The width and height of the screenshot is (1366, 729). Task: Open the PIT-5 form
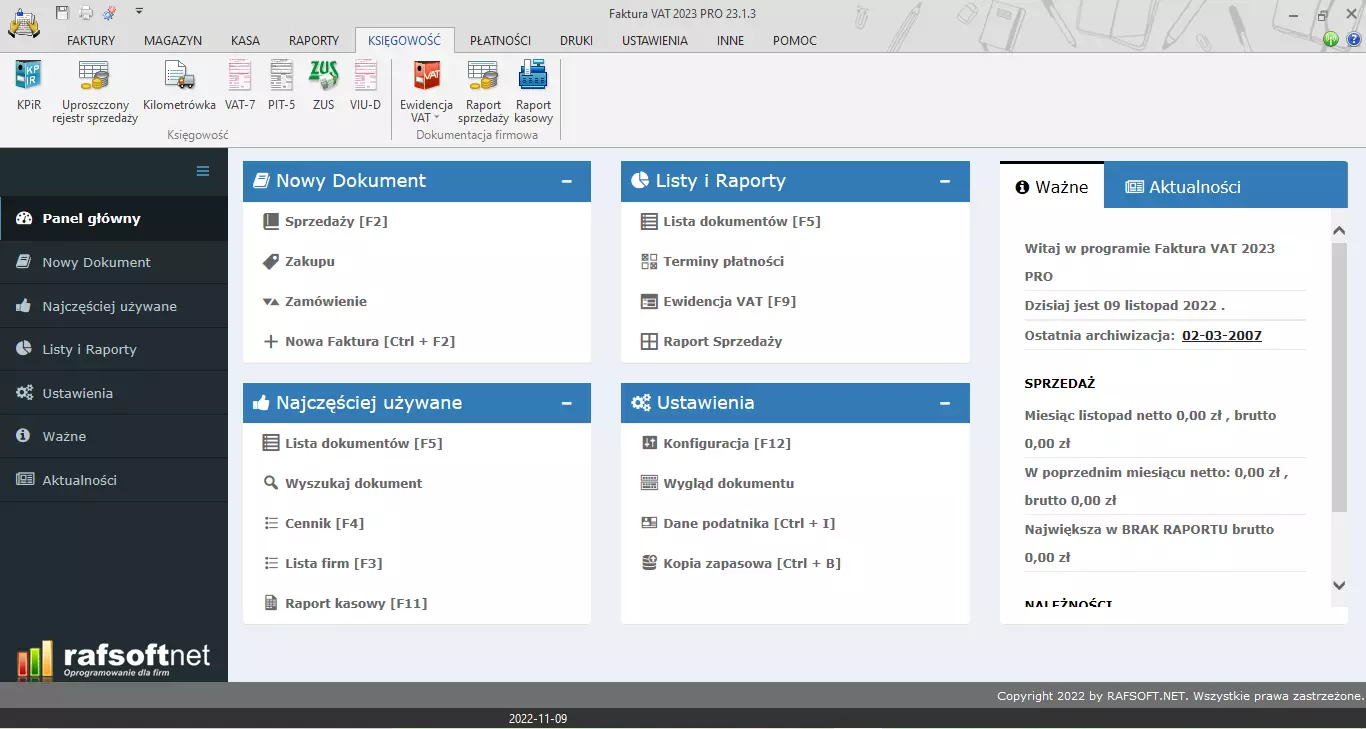click(281, 86)
